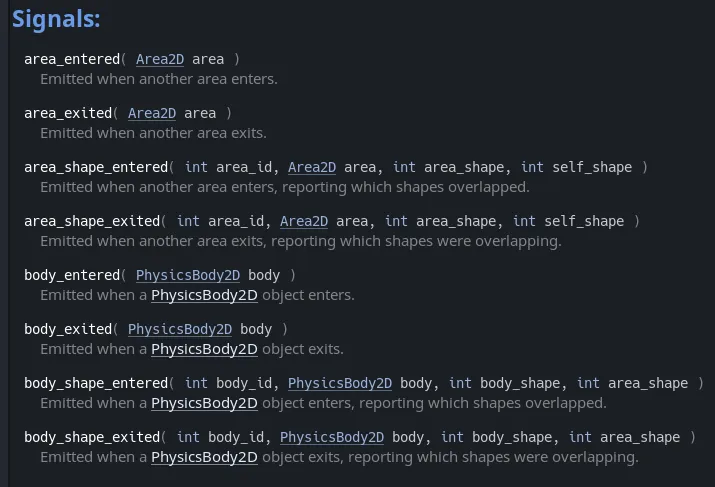Click Area2D link in area_exited signal
715x487 pixels.
tap(151, 113)
